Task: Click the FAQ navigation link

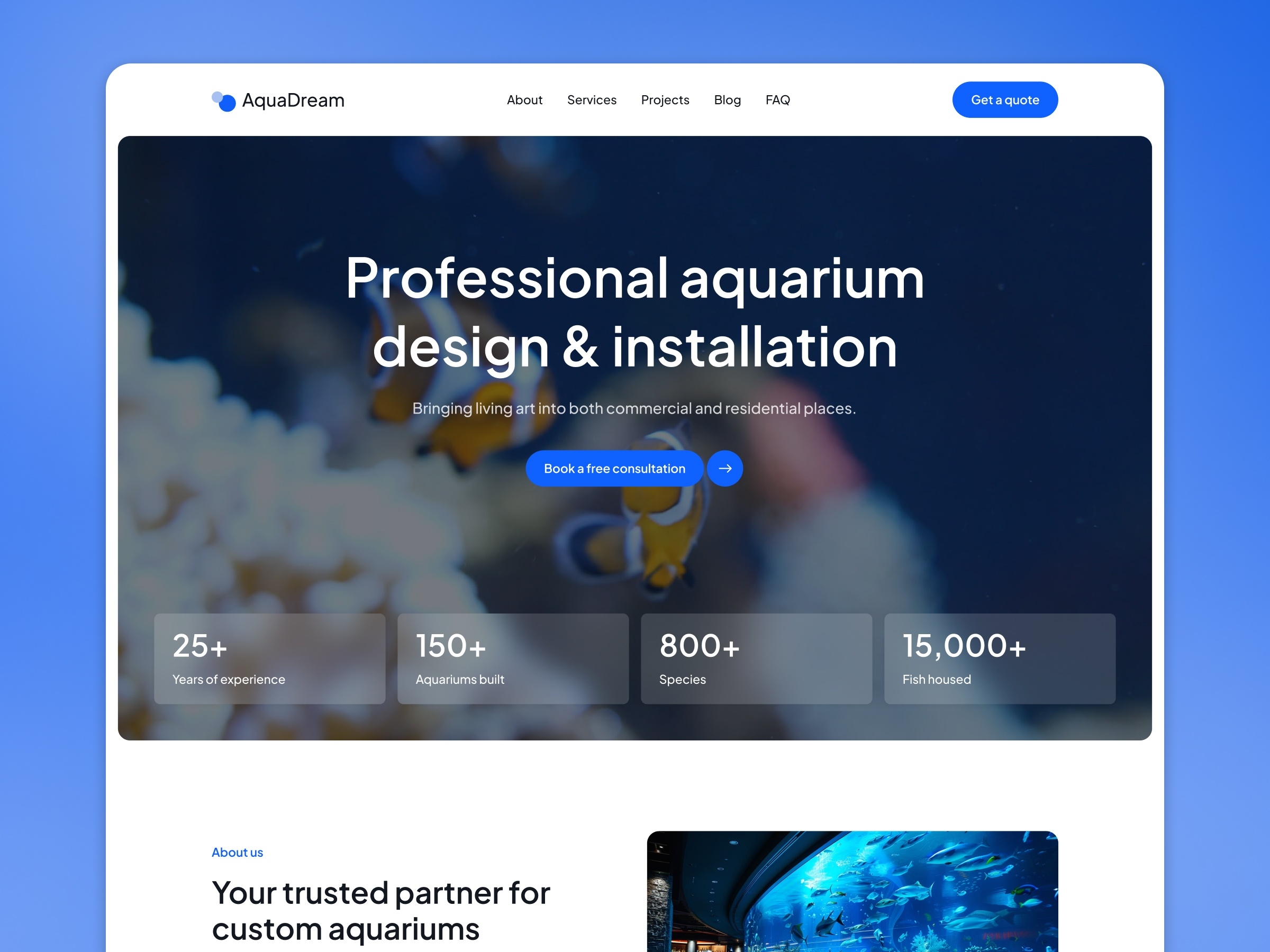Action: tap(778, 99)
